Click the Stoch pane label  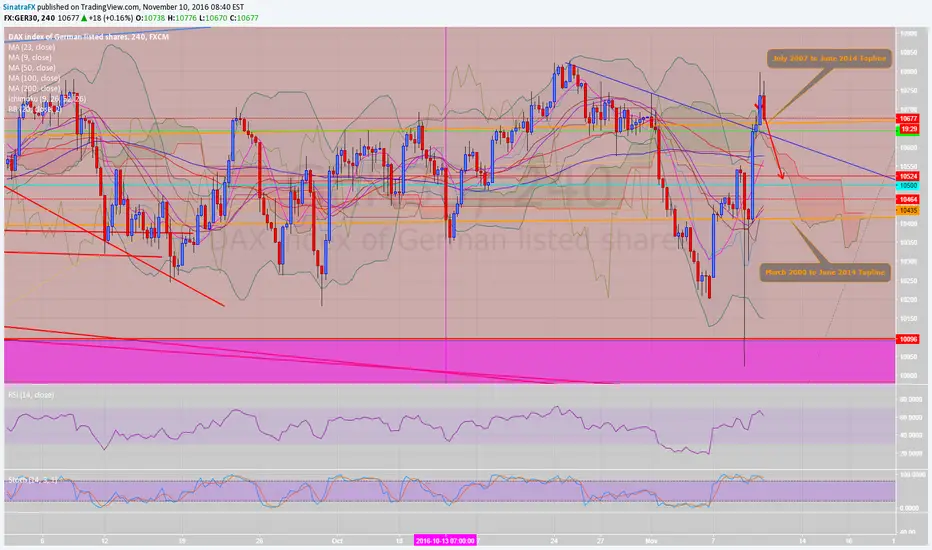click(x=32, y=479)
